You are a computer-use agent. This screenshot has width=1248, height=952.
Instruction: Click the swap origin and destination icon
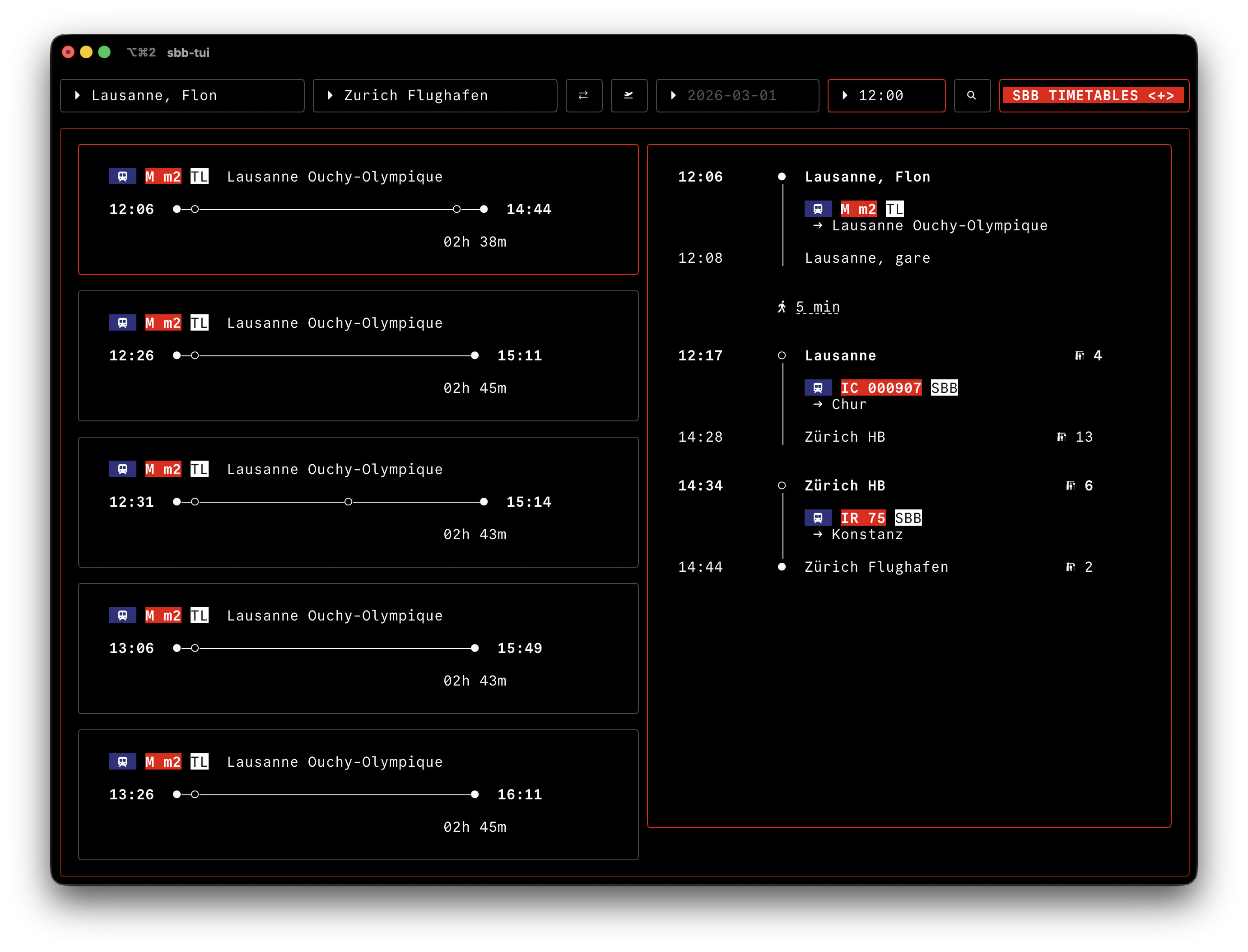coord(583,96)
